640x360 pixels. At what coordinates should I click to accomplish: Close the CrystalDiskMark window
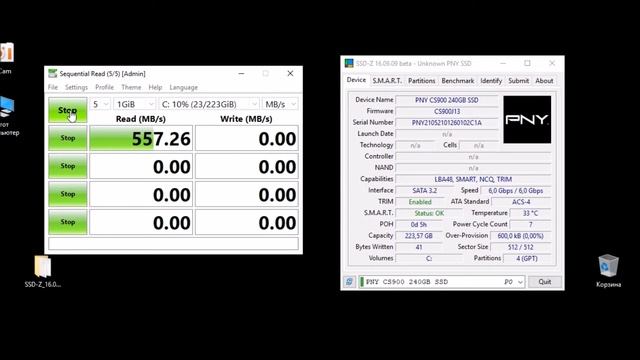[x=290, y=73]
